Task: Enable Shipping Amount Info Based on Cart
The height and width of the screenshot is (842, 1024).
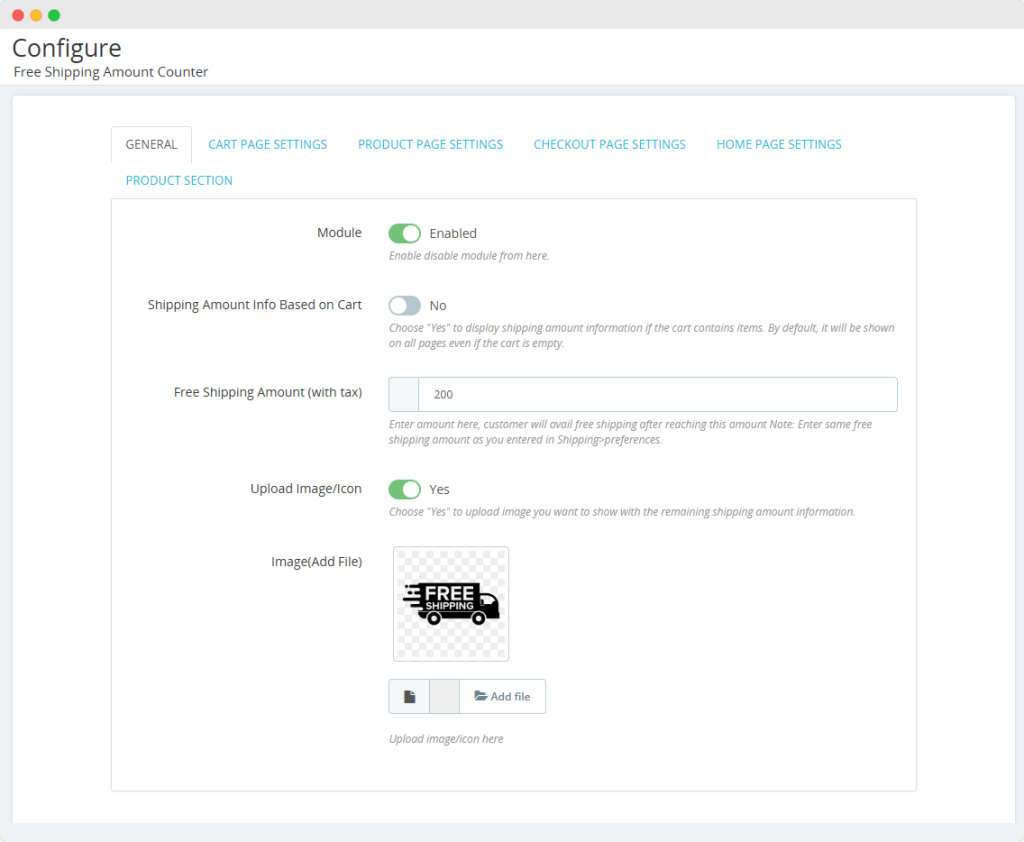Action: (x=404, y=305)
